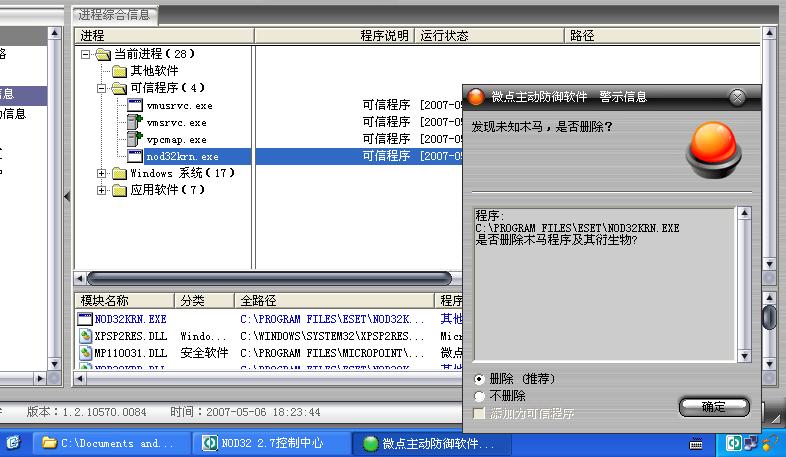786x457 pixels.
Task: Select the 其他软件 tree item
Action: [154, 71]
